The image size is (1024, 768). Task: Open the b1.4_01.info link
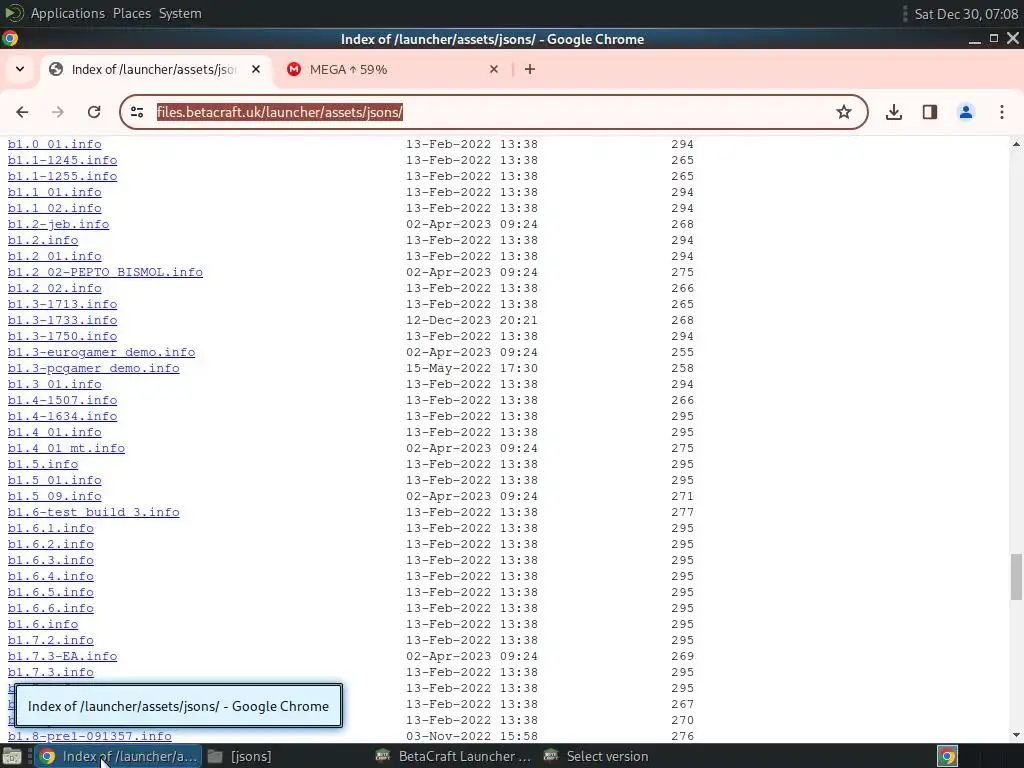55,432
